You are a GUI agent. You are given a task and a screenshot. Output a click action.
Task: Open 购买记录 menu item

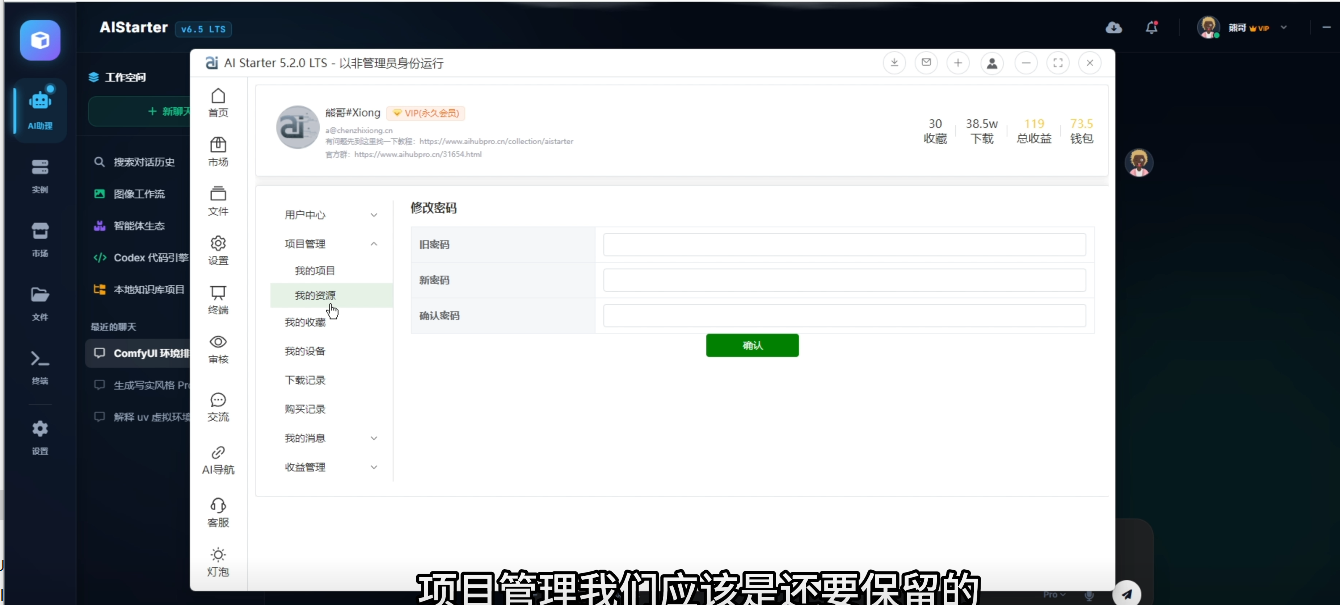point(305,410)
